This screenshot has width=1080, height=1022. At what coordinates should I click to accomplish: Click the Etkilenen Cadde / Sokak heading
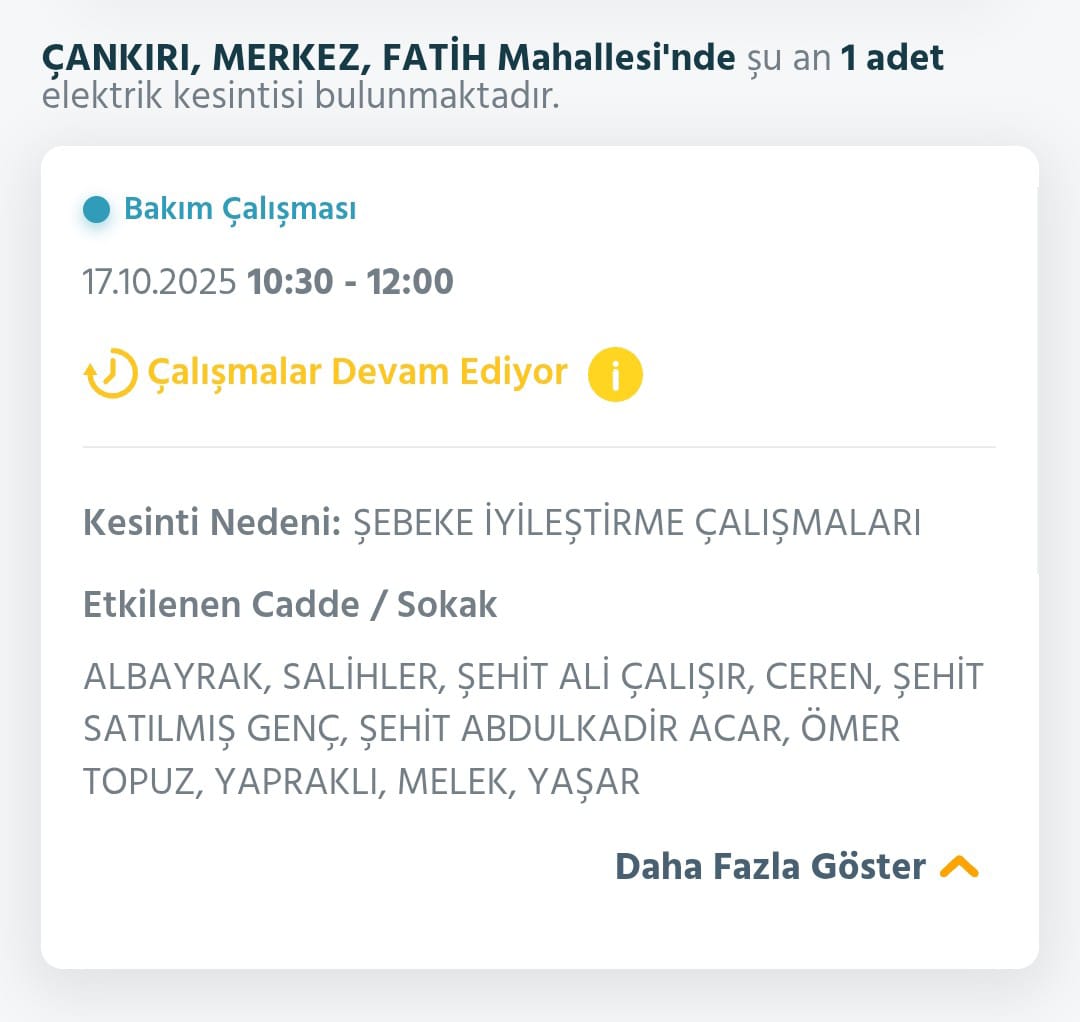point(290,605)
